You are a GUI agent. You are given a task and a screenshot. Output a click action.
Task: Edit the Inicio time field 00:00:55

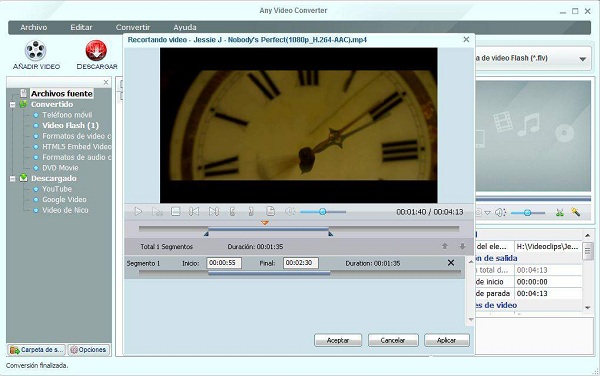click(x=224, y=263)
